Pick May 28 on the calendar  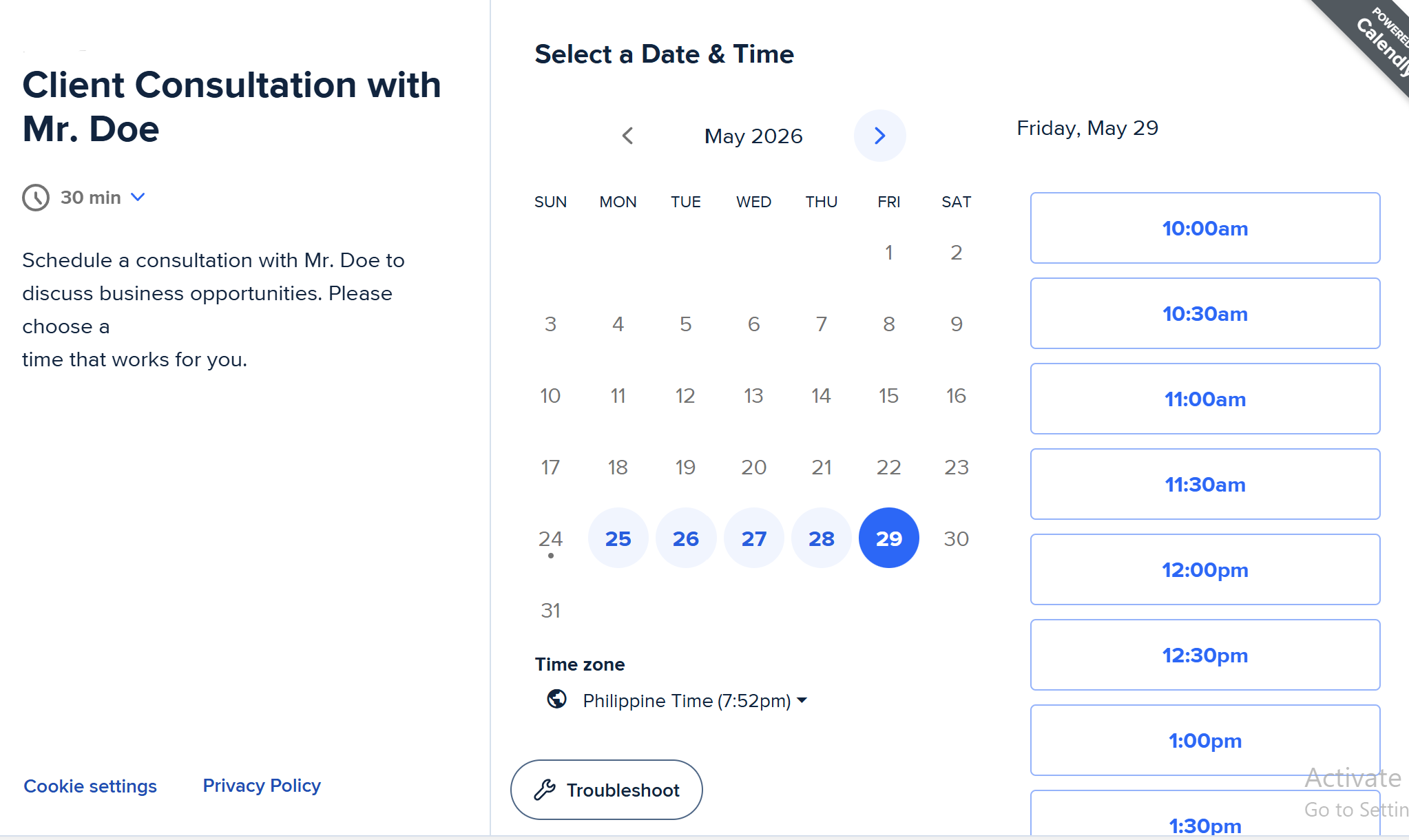click(x=821, y=538)
